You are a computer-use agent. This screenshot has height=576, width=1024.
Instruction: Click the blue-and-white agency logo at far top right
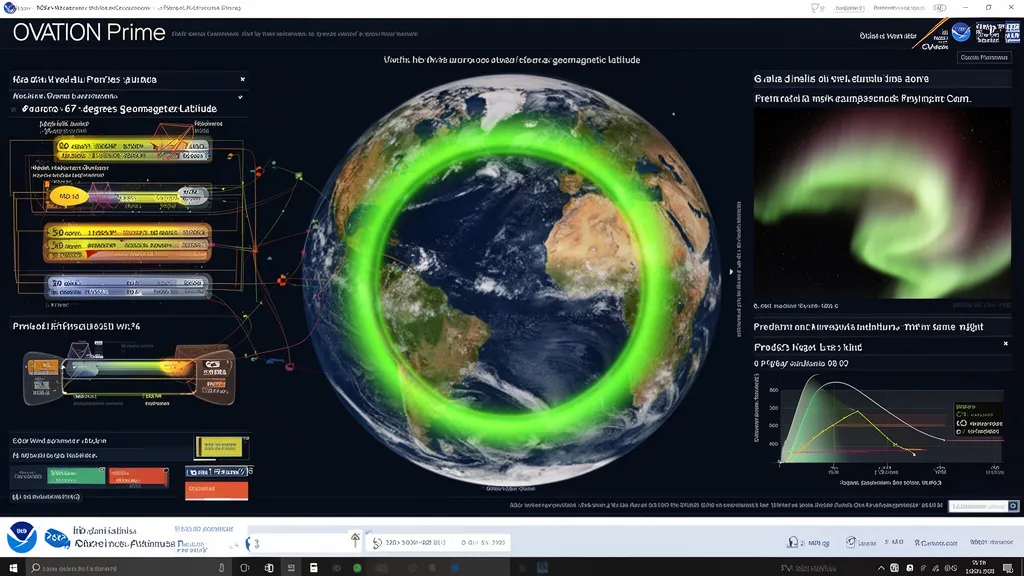(1013, 33)
